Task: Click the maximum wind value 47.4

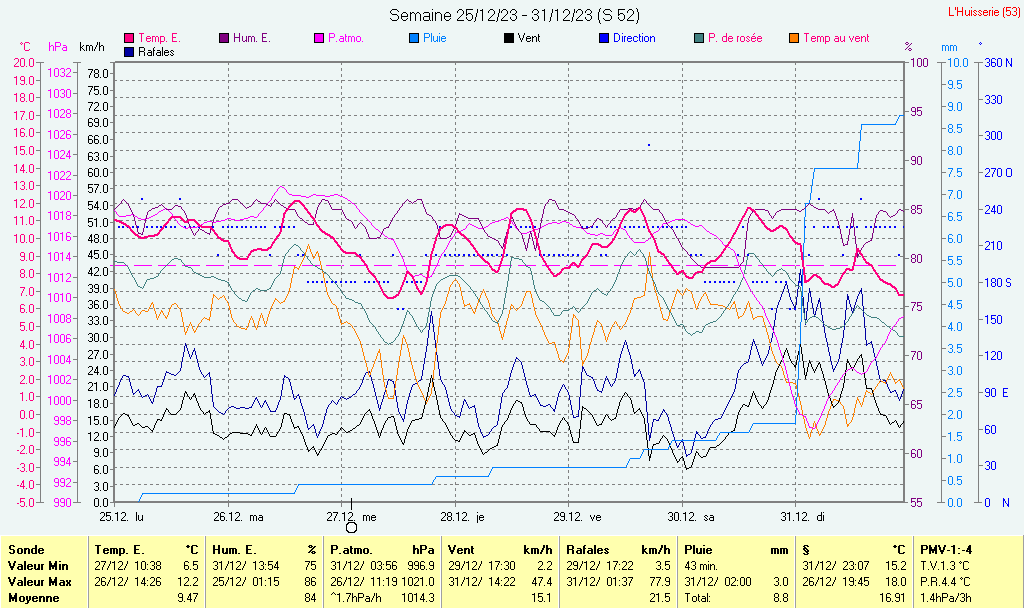Action: [541, 581]
